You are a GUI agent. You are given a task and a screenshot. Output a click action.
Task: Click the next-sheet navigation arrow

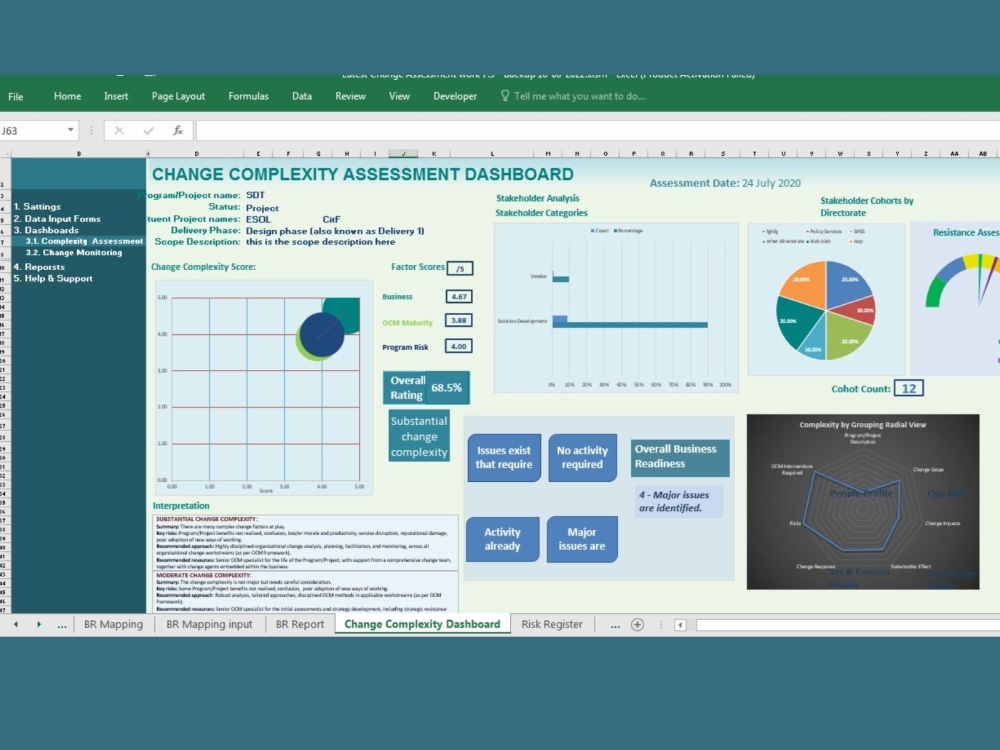coord(38,623)
